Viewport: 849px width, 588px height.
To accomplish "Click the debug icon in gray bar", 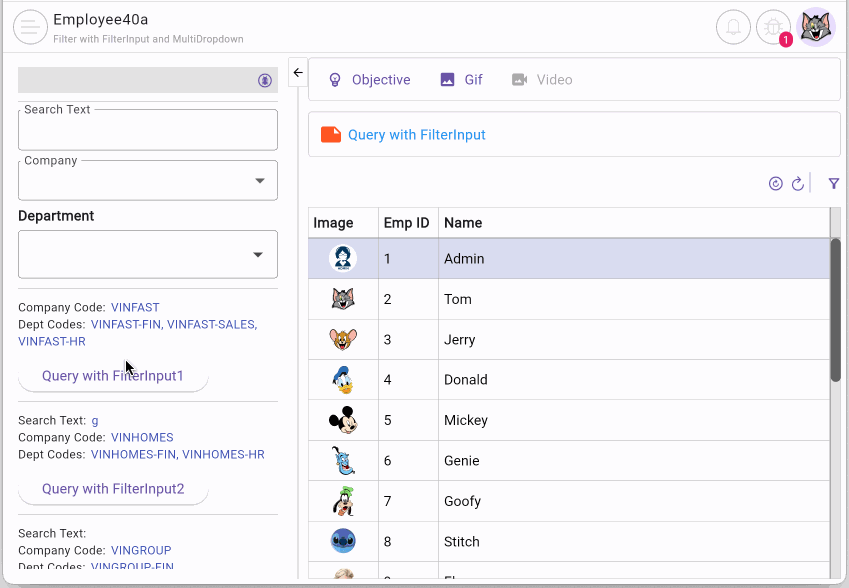I will [x=265, y=80].
